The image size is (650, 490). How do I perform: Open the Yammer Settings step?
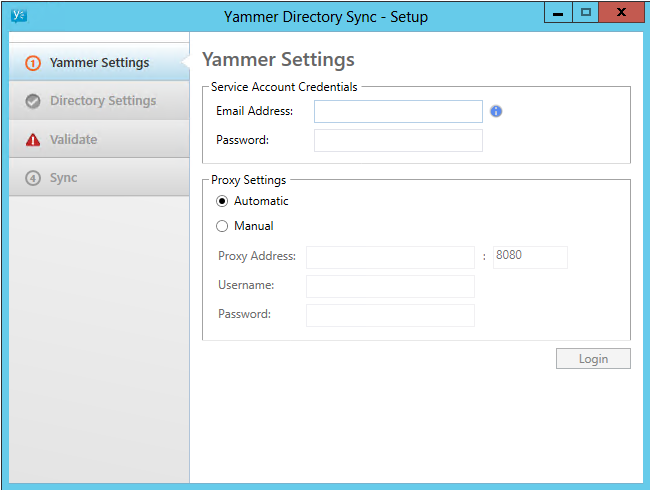pos(99,63)
